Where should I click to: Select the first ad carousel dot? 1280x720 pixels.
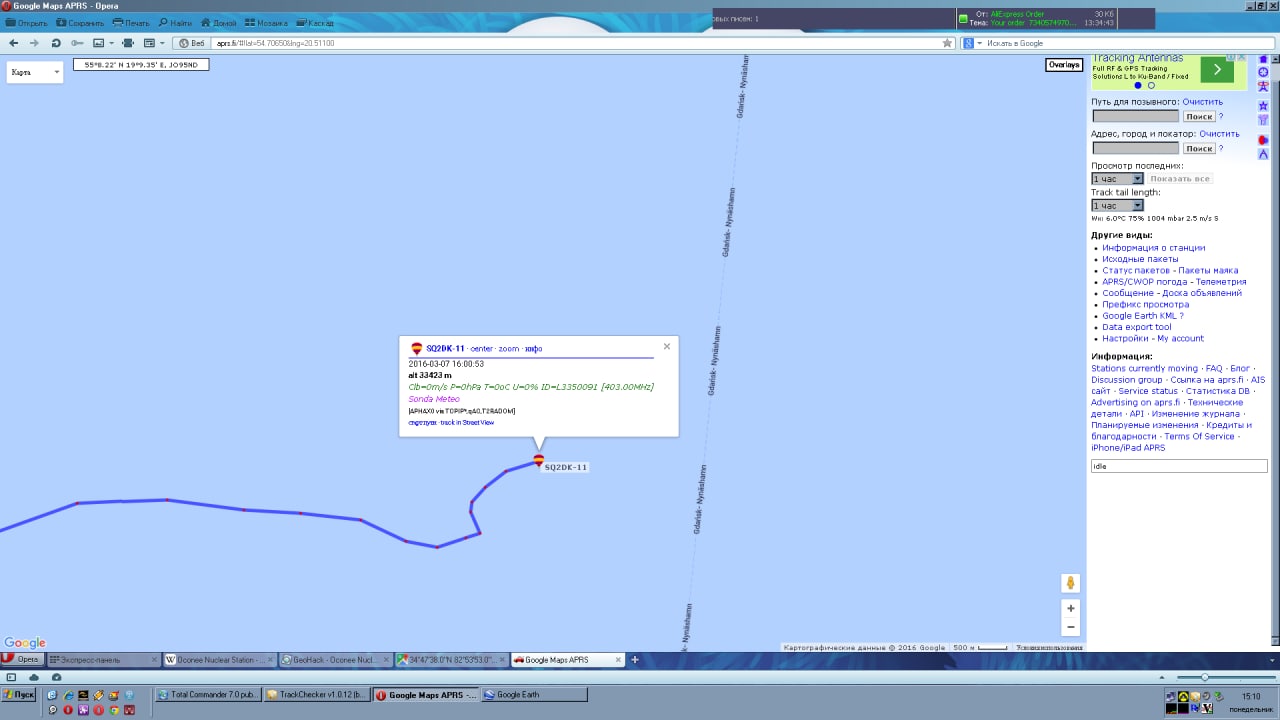(1138, 86)
